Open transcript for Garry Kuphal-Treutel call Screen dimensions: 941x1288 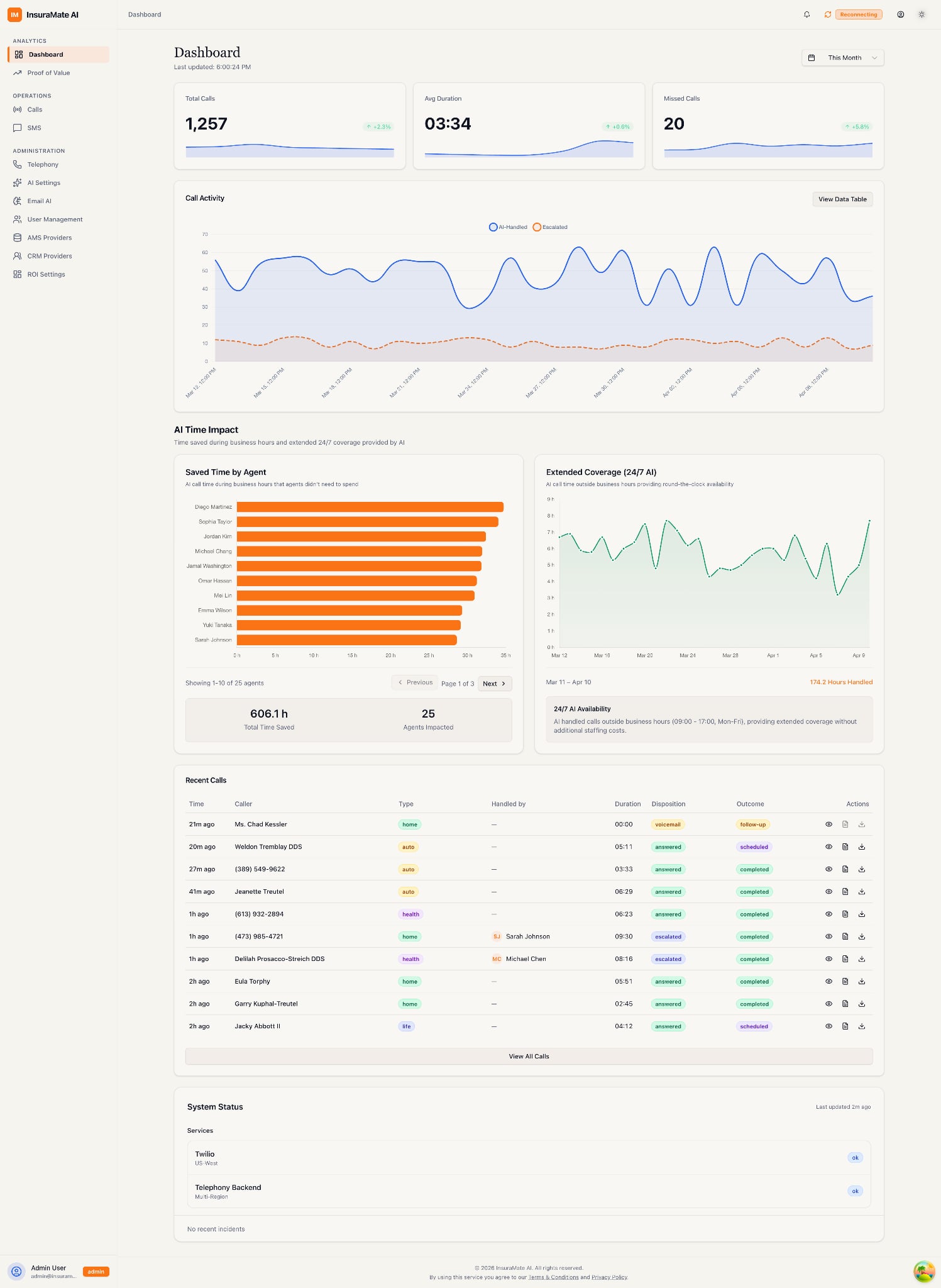[845, 1004]
